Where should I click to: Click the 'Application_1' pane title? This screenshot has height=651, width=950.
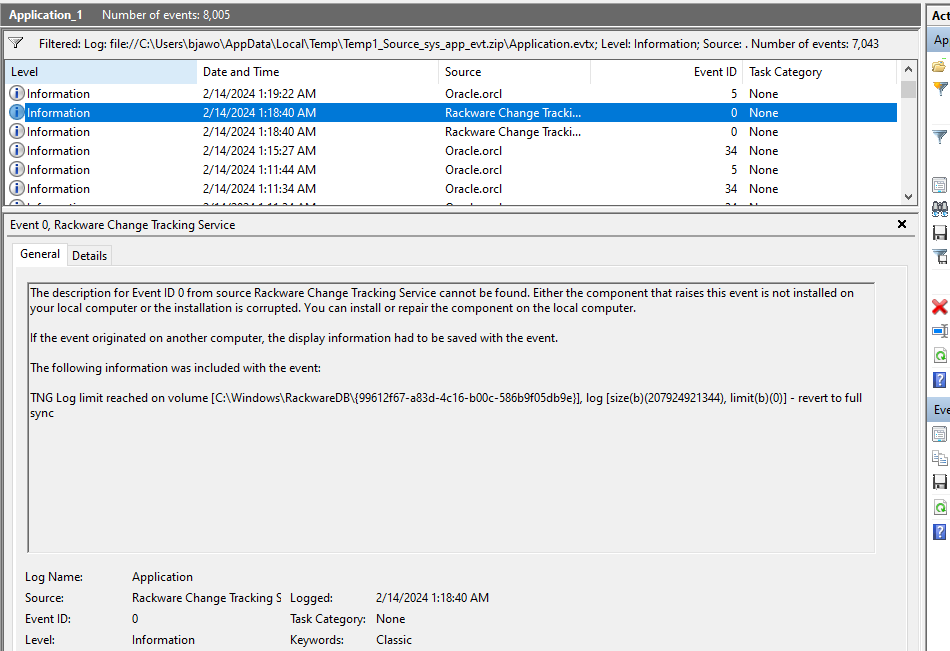45,15
